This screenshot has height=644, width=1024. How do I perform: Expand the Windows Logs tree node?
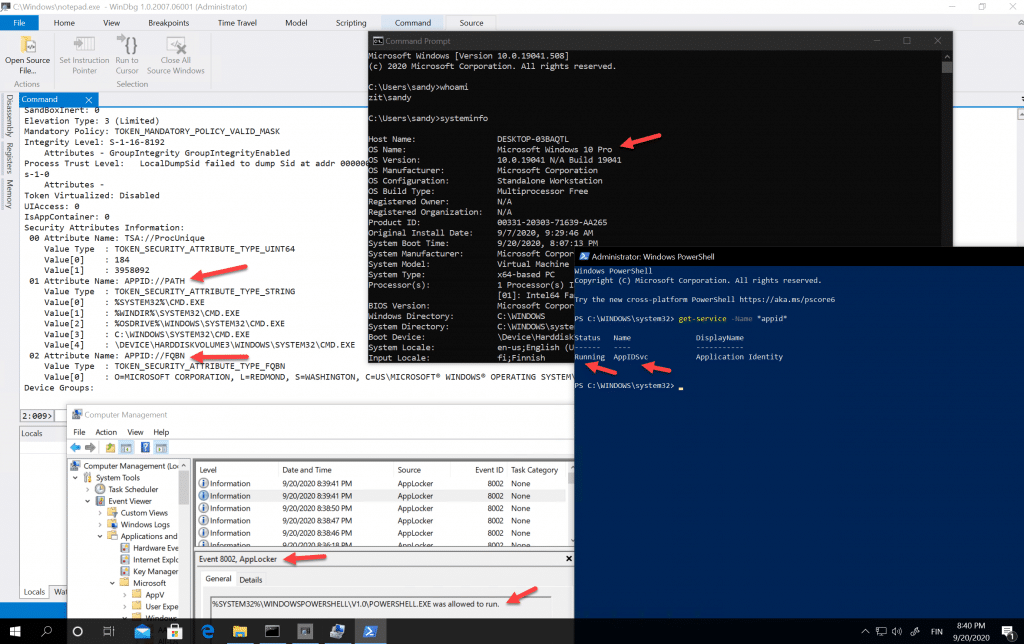100,524
